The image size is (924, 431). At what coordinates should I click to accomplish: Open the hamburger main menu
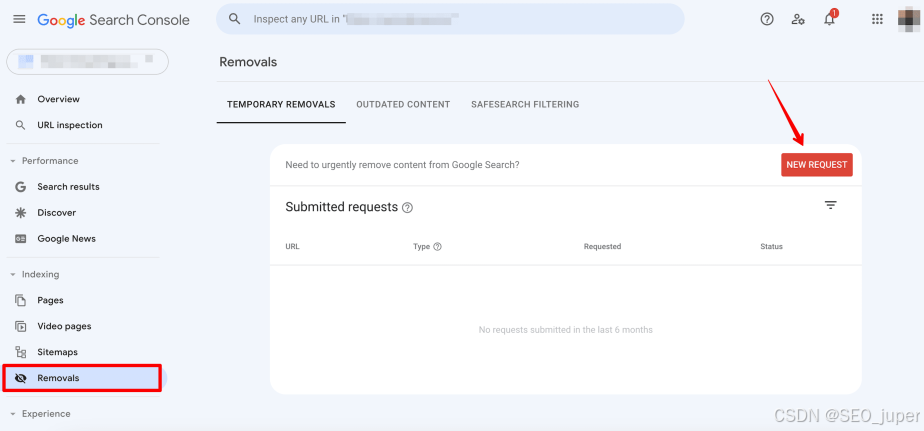coord(19,19)
